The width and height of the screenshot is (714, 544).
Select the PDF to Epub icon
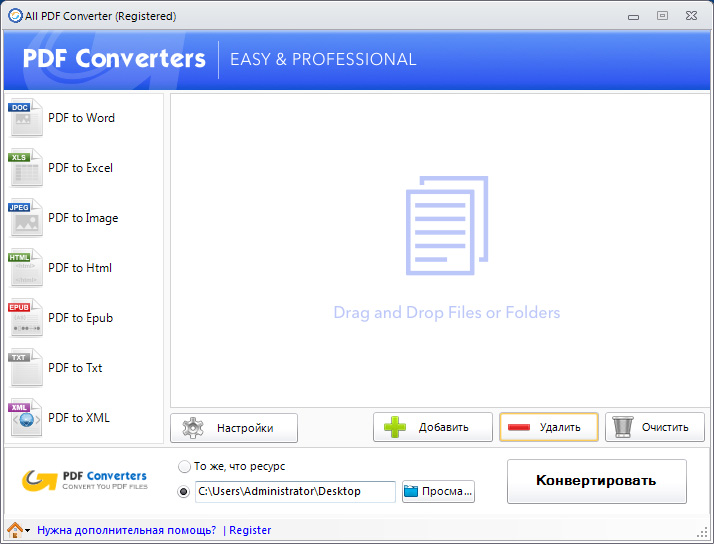26,318
